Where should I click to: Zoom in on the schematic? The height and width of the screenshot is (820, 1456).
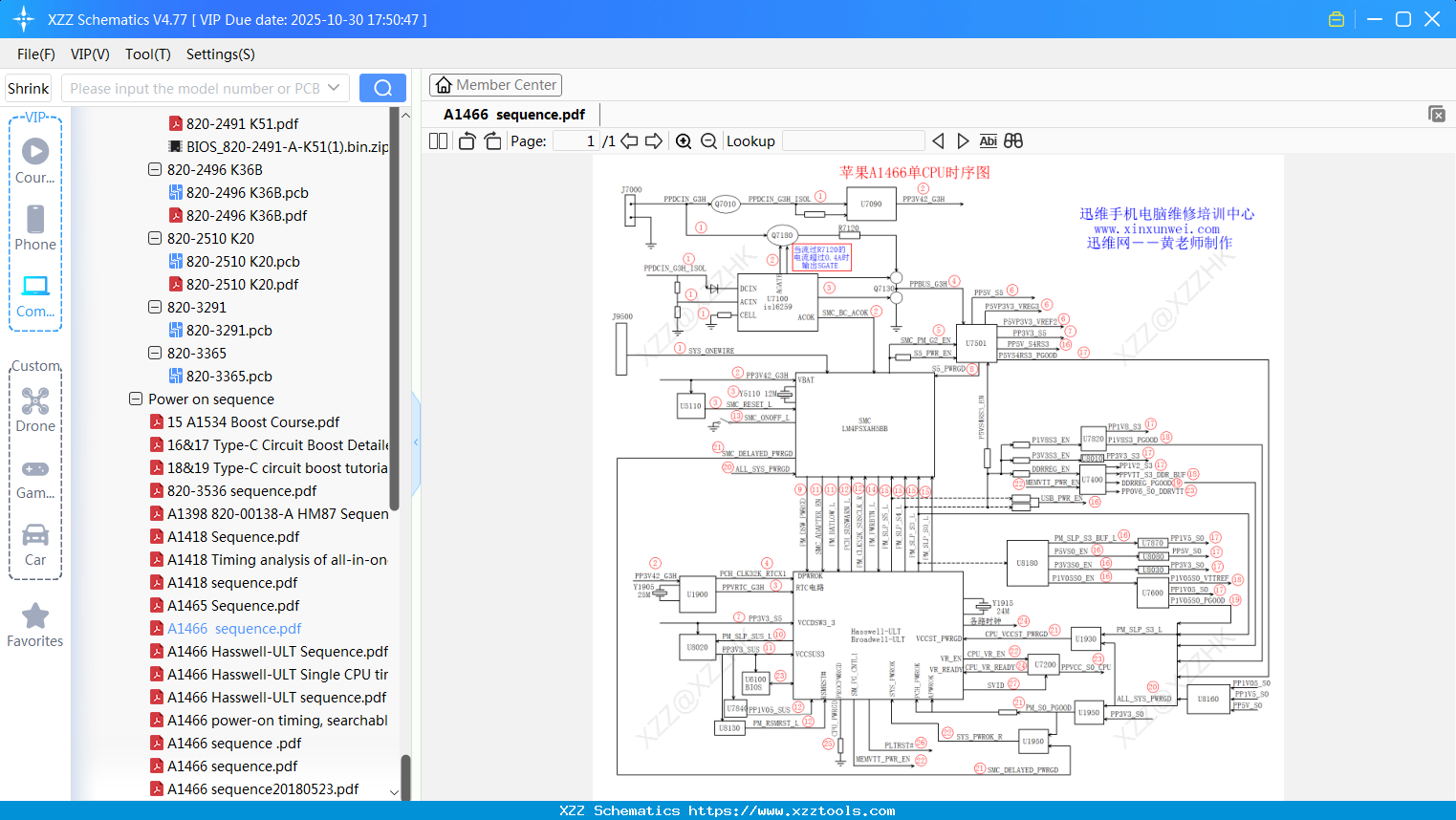point(684,141)
